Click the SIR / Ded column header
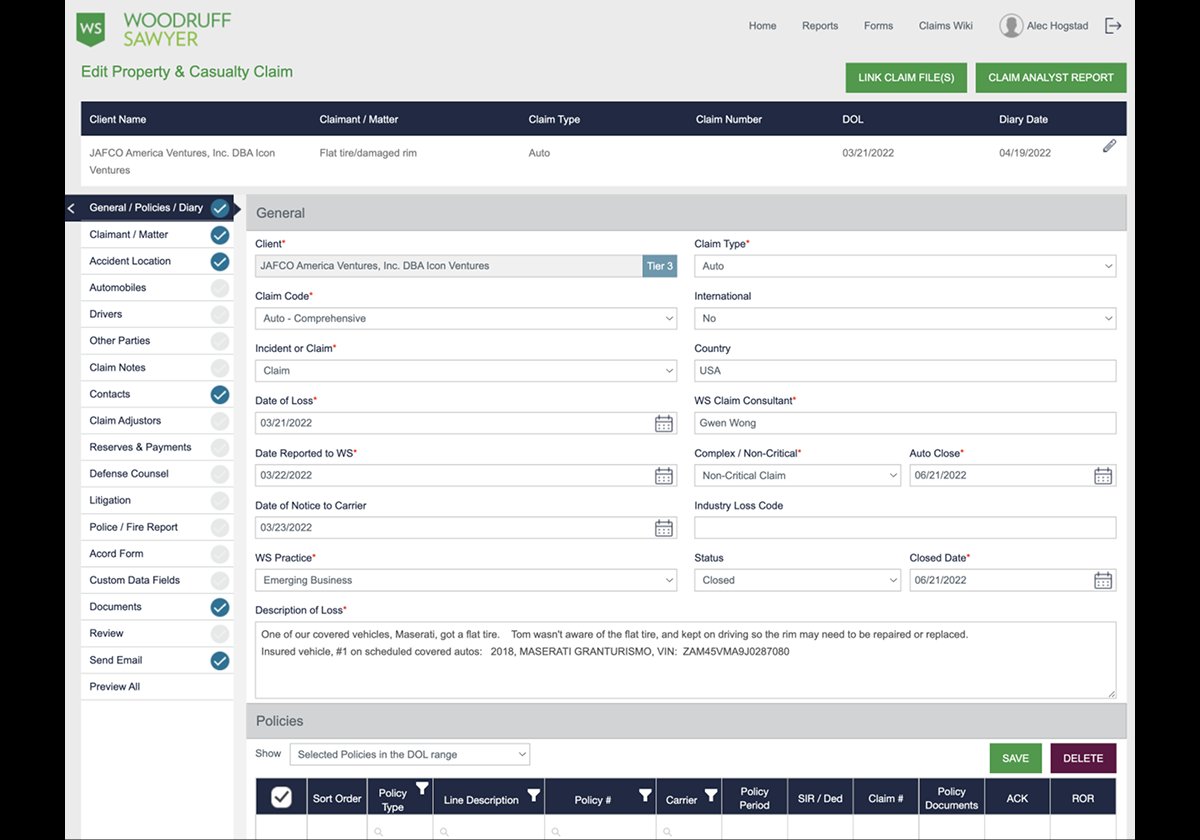The height and width of the screenshot is (840, 1200). pos(820,799)
